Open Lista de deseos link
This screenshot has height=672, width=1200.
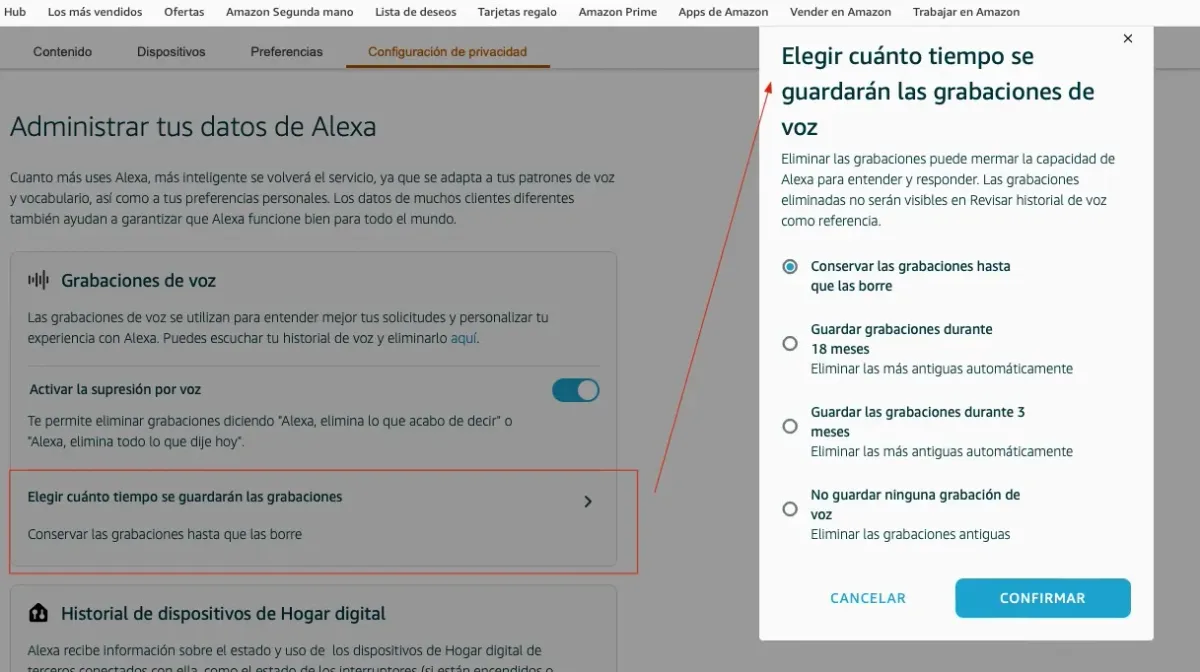416,12
